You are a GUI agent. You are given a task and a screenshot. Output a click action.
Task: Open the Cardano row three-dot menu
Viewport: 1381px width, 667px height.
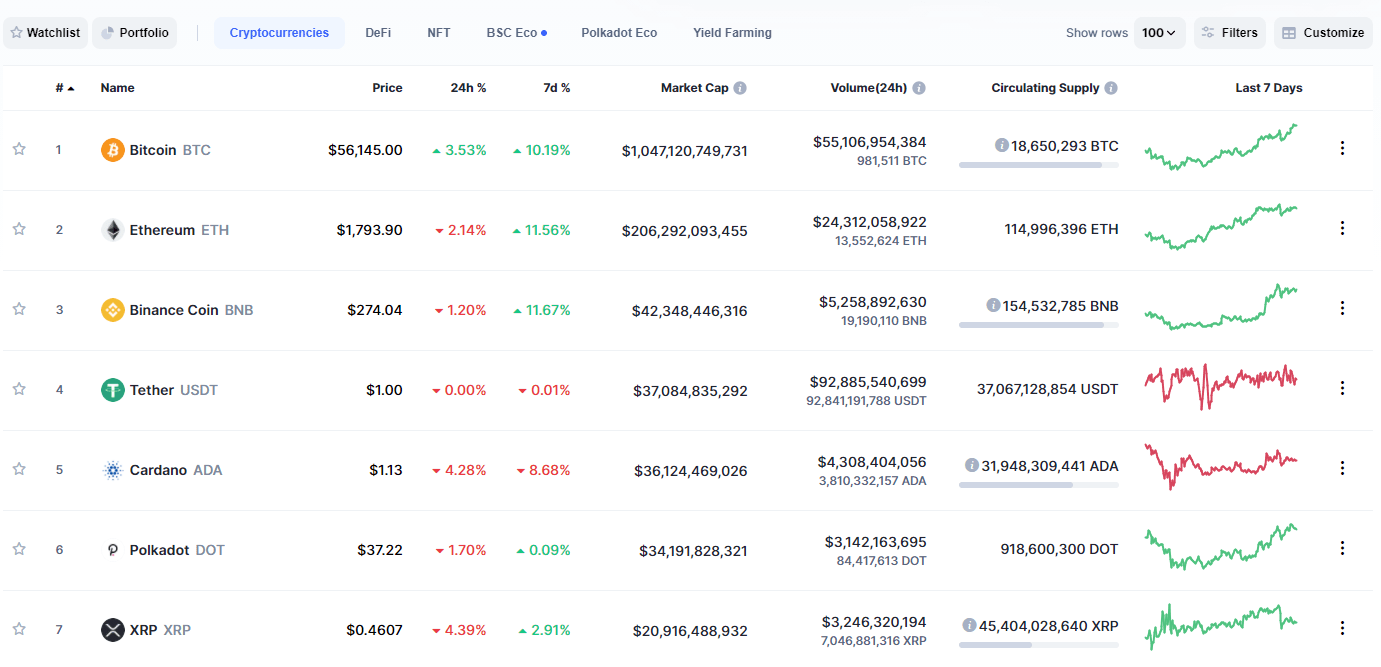[x=1342, y=468]
